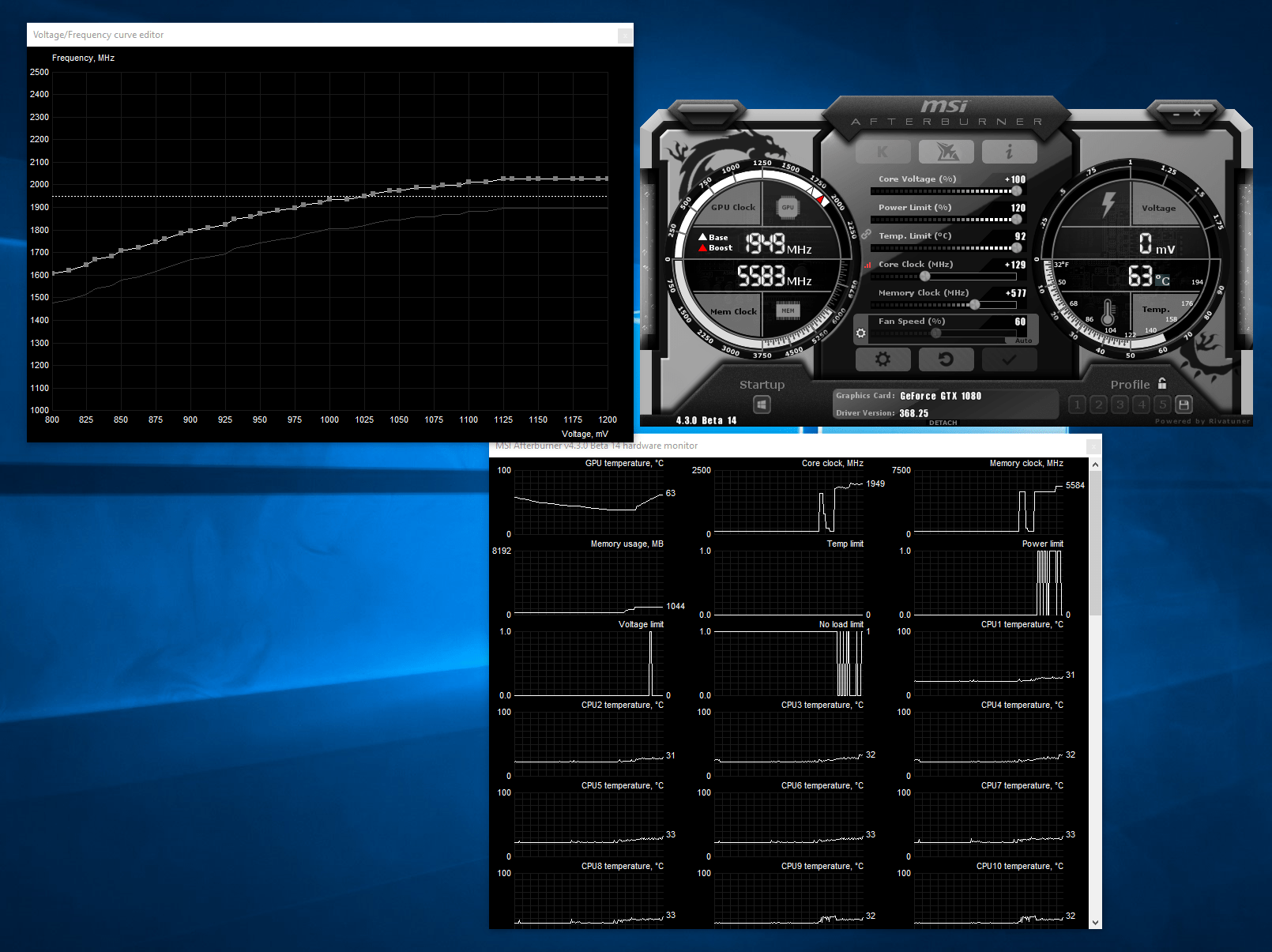The width and height of the screenshot is (1272, 952).
Task: Enable the Windows Startup toggle
Action: 761,404
